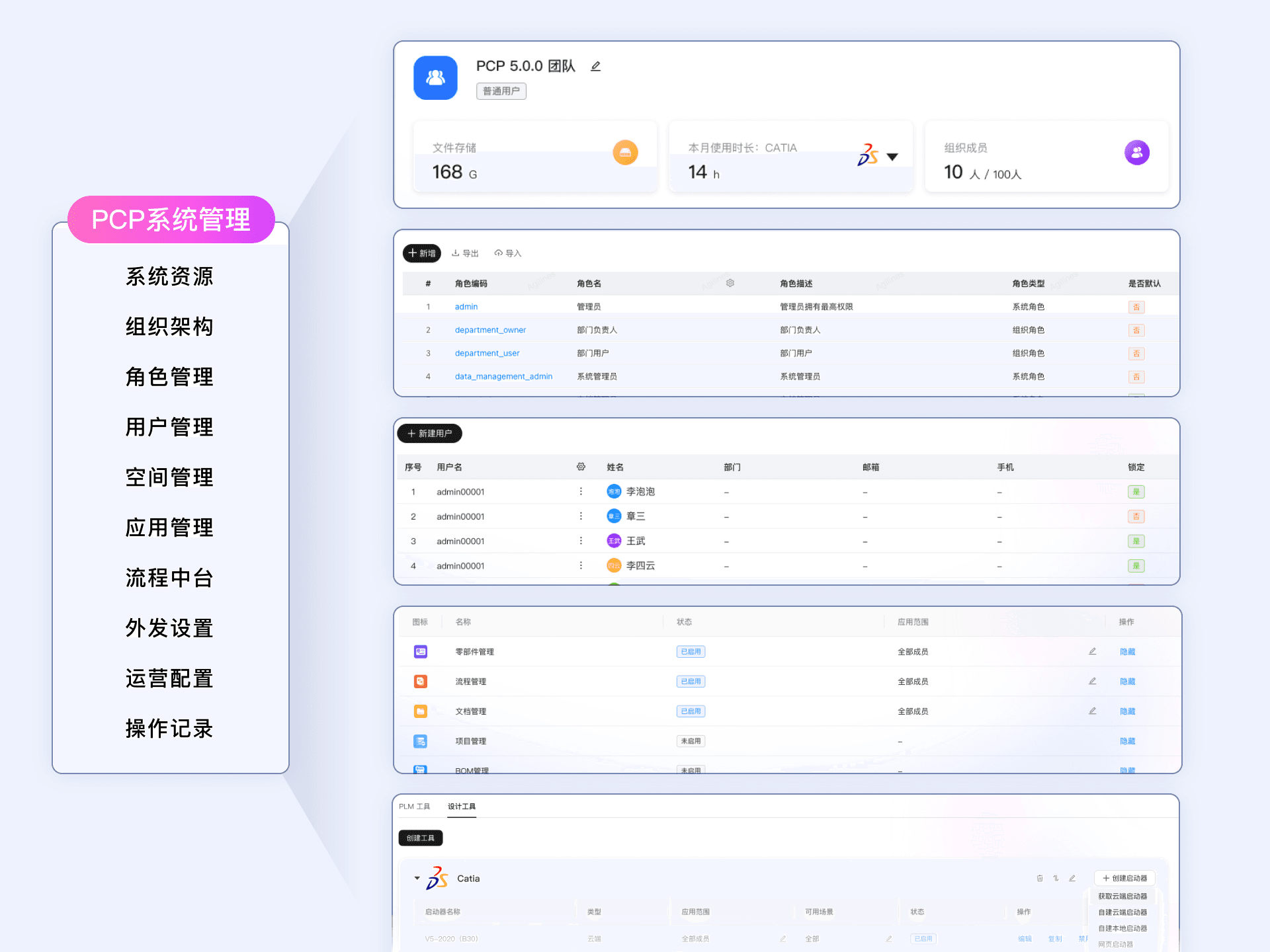Screen dimensions: 1270x952
Task: Click the edit pencil beside PCP 5.0.0 团队
Action: 595,66
